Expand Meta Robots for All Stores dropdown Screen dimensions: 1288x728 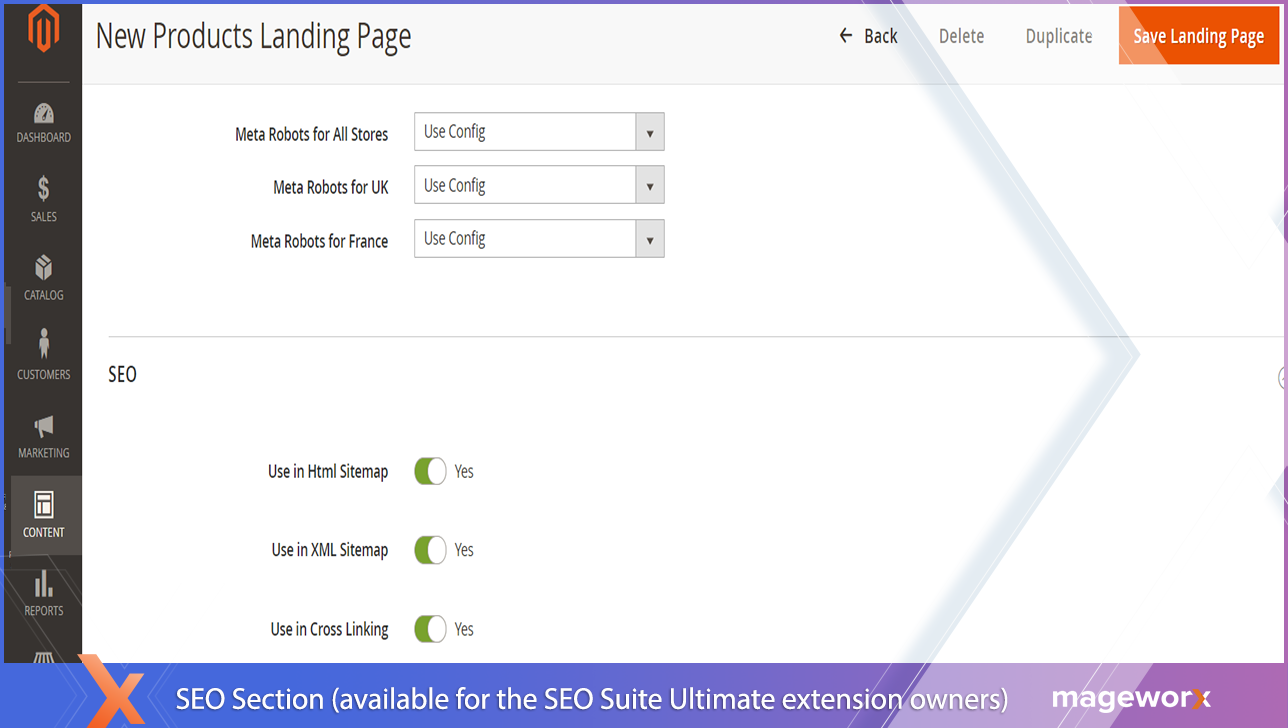[539, 132]
